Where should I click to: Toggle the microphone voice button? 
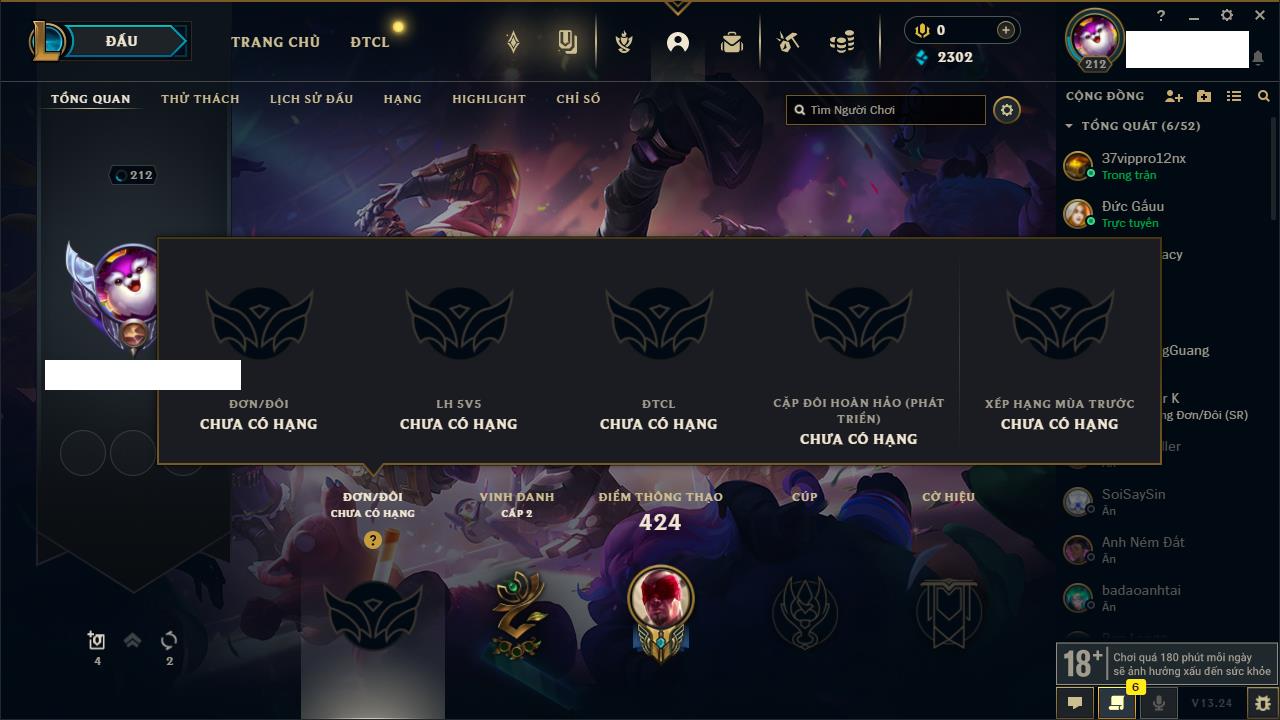click(x=1158, y=703)
